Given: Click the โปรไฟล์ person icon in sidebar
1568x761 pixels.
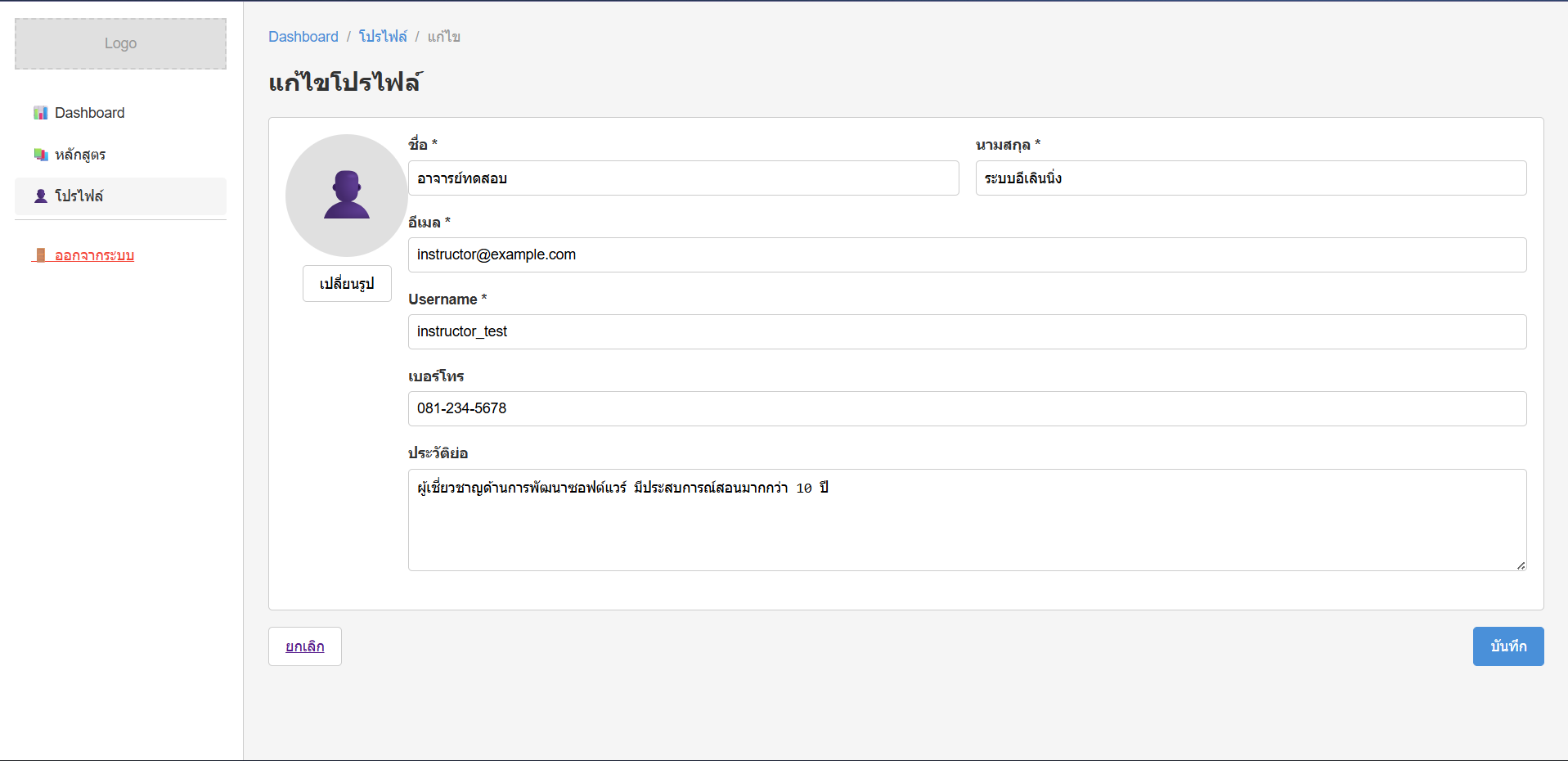Looking at the screenshot, I should point(40,196).
